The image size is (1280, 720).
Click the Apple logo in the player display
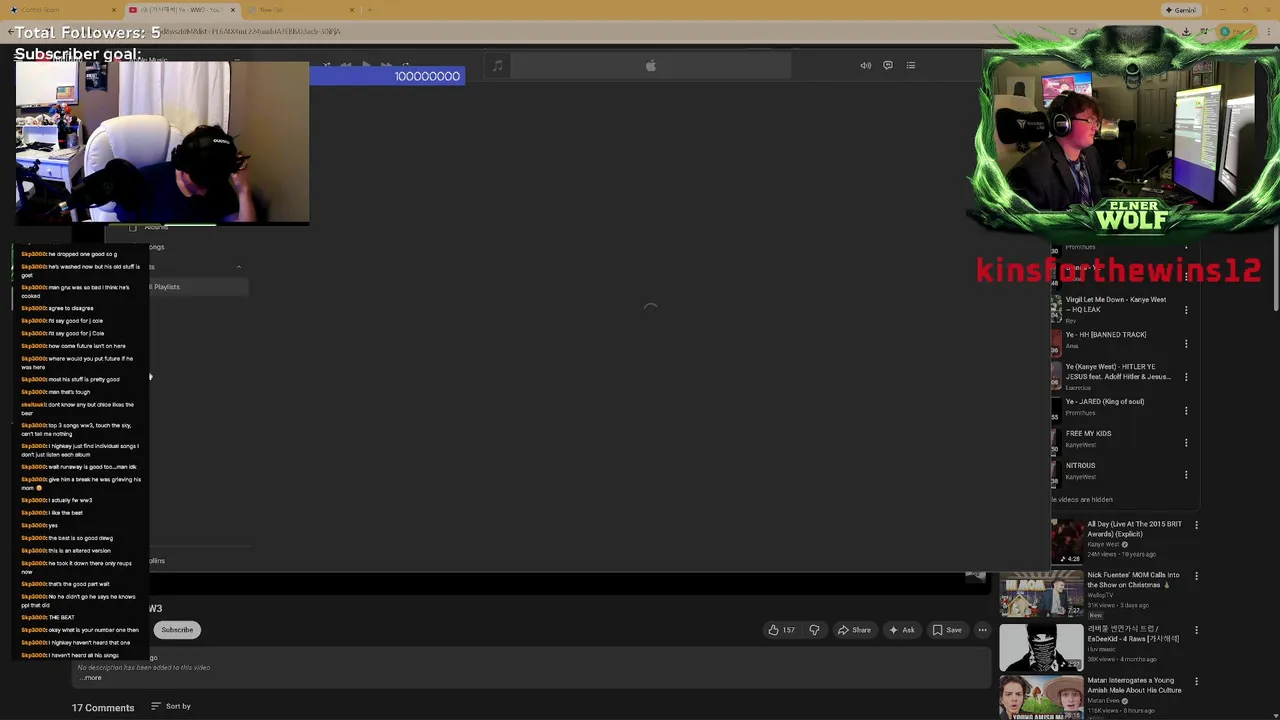(x=650, y=66)
